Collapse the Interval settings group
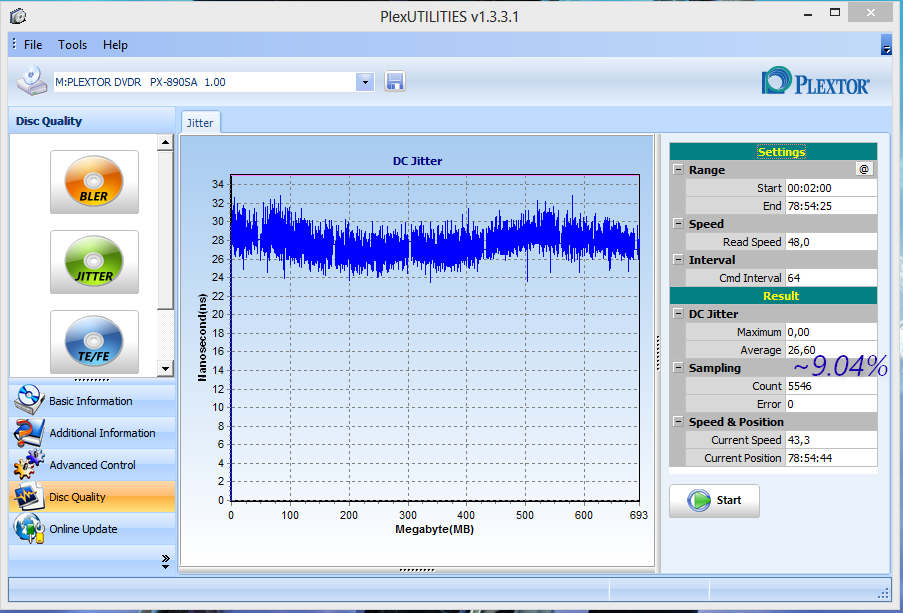Image resolution: width=903 pixels, height=613 pixels. pyautogui.click(x=678, y=259)
